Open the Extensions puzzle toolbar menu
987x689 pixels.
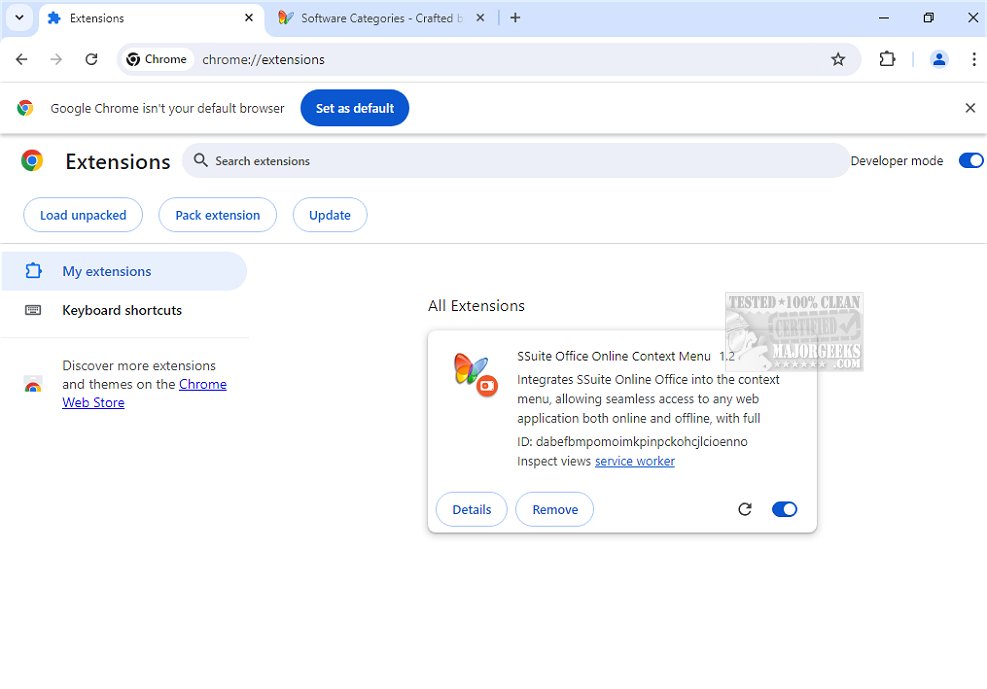point(886,59)
